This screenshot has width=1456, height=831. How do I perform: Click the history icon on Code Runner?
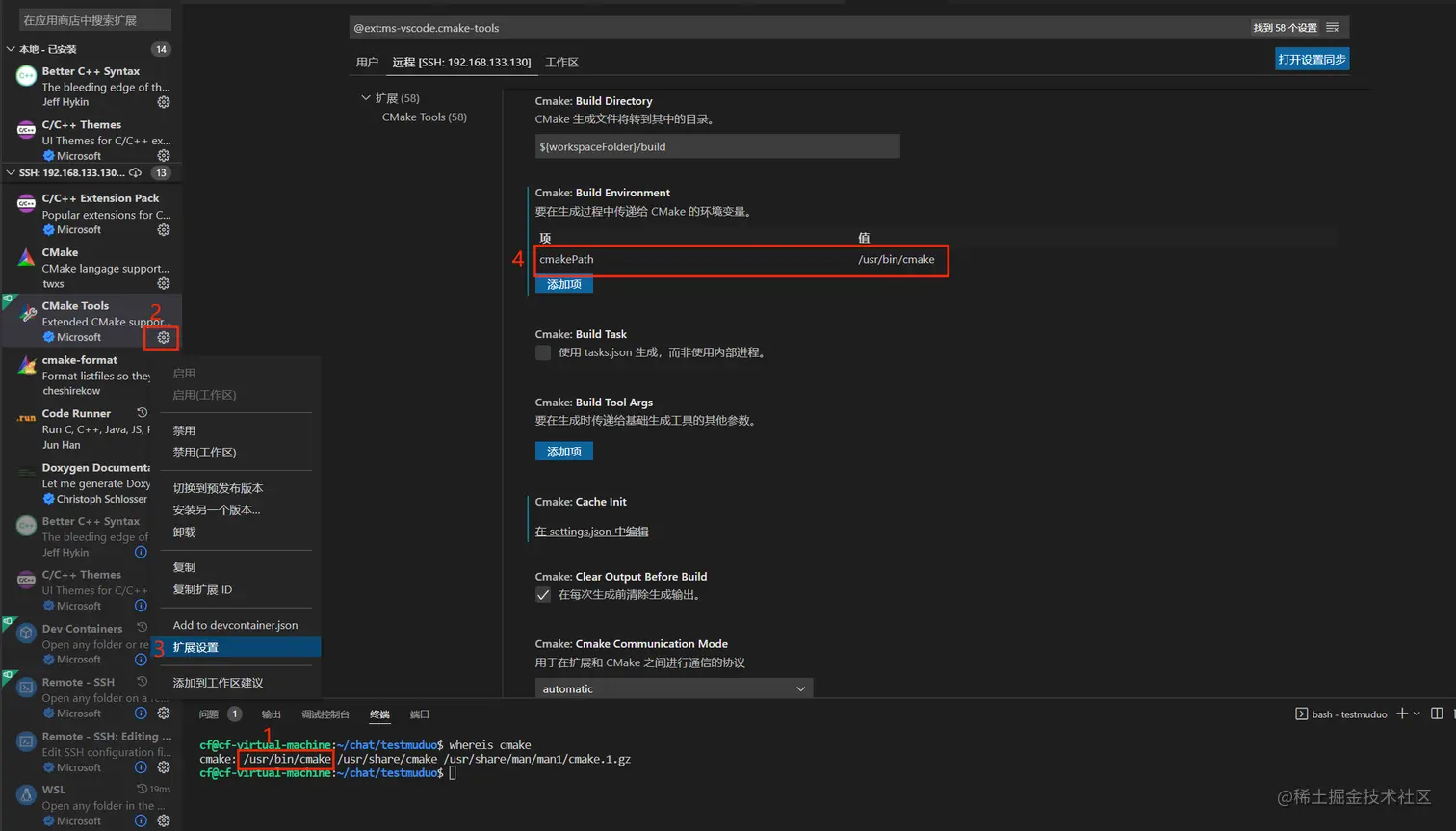143,413
